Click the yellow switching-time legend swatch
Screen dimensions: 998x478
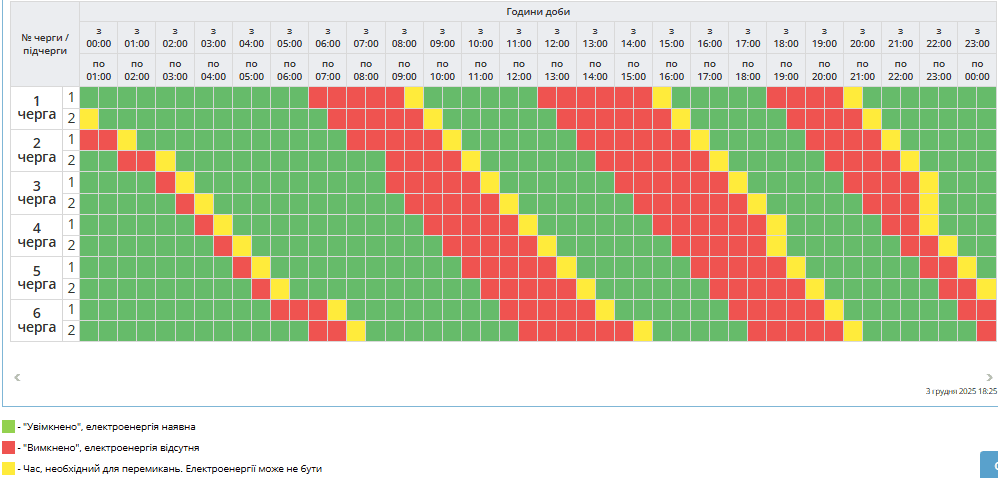[9, 468]
